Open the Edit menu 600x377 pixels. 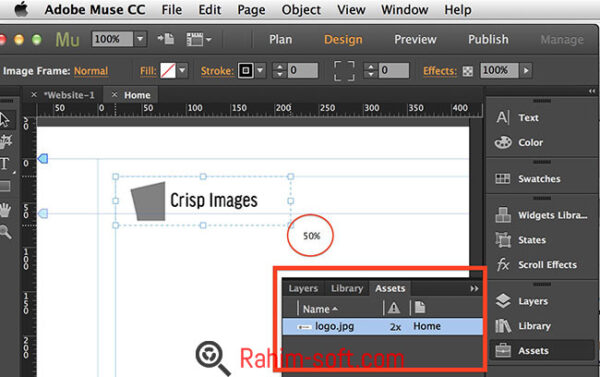coord(210,10)
